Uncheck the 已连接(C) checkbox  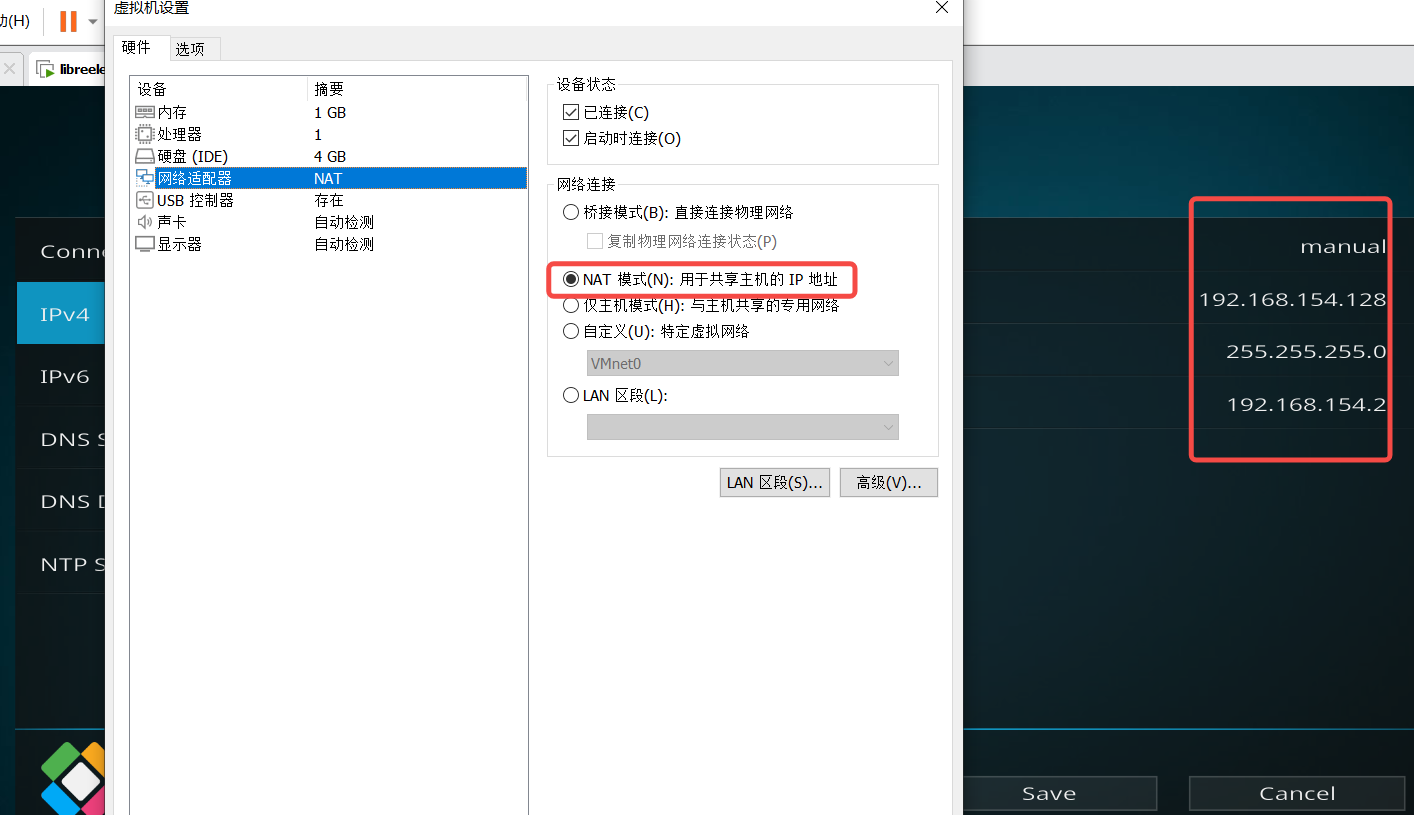click(571, 113)
